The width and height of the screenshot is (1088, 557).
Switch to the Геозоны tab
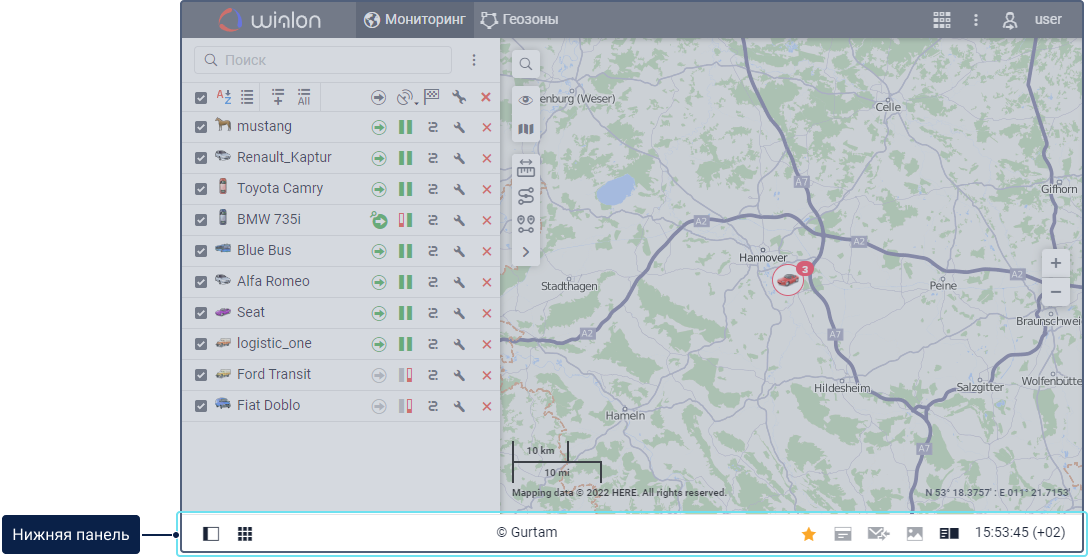point(519,19)
